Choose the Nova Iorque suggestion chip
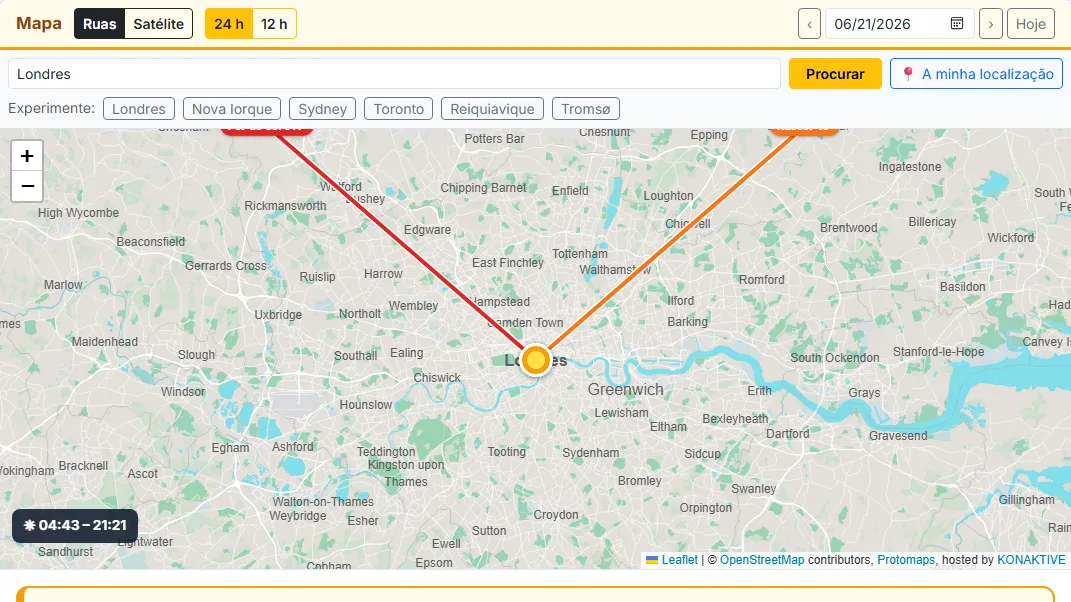 (x=232, y=109)
